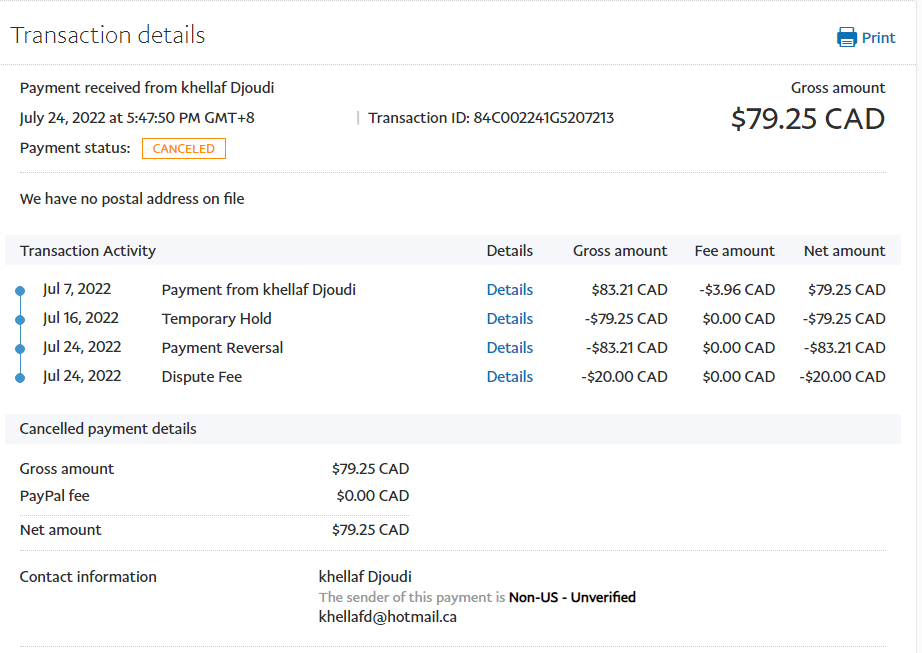
Task: View Details for Dispute Fee
Action: (509, 377)
